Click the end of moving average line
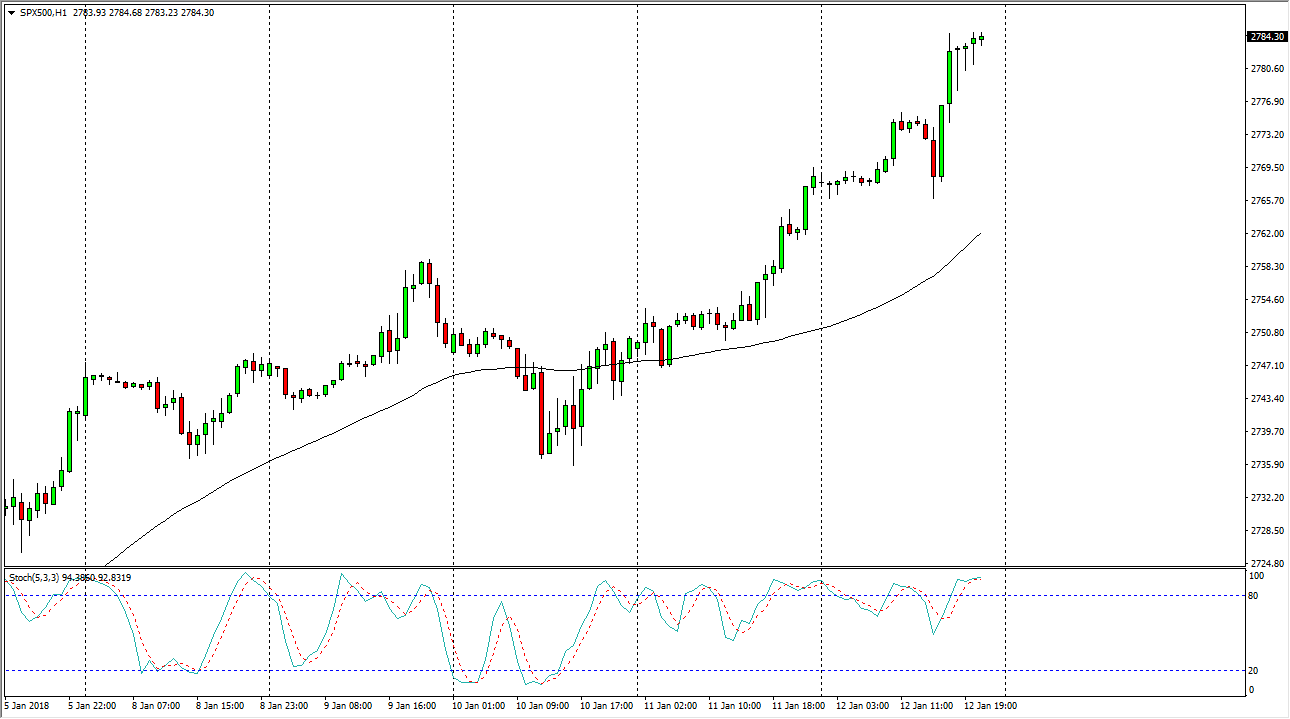 (979, 233)
